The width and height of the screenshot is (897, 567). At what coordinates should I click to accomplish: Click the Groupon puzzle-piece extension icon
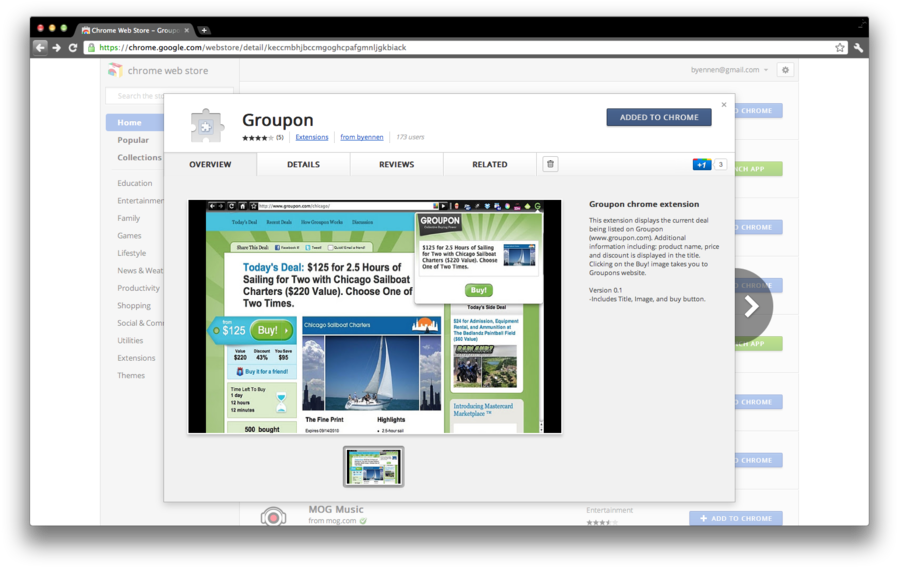pyautogui.click(x=207, y=126)
